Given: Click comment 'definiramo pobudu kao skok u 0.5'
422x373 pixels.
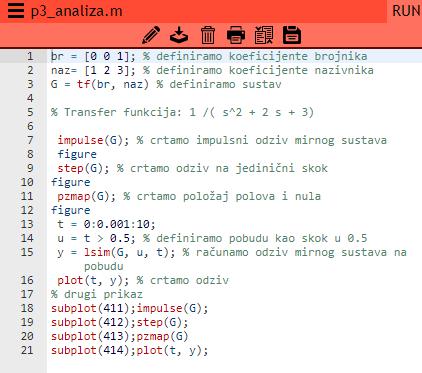Looking at the screenshot, I should click(x=262, y=238).
